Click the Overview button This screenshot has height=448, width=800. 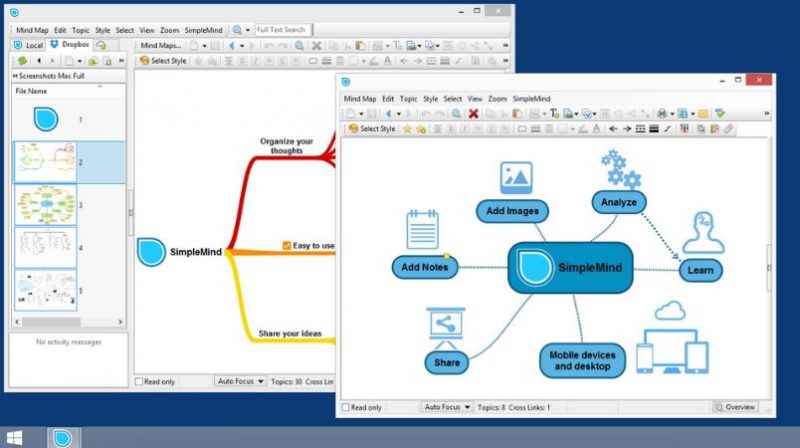(735, 407)
